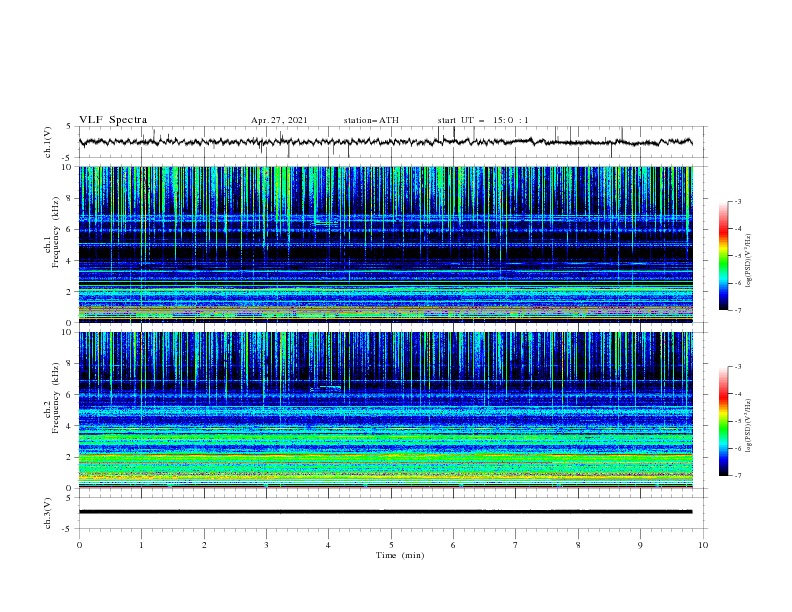Select the "start UT = 15:0 :1" text

point(483,120)
